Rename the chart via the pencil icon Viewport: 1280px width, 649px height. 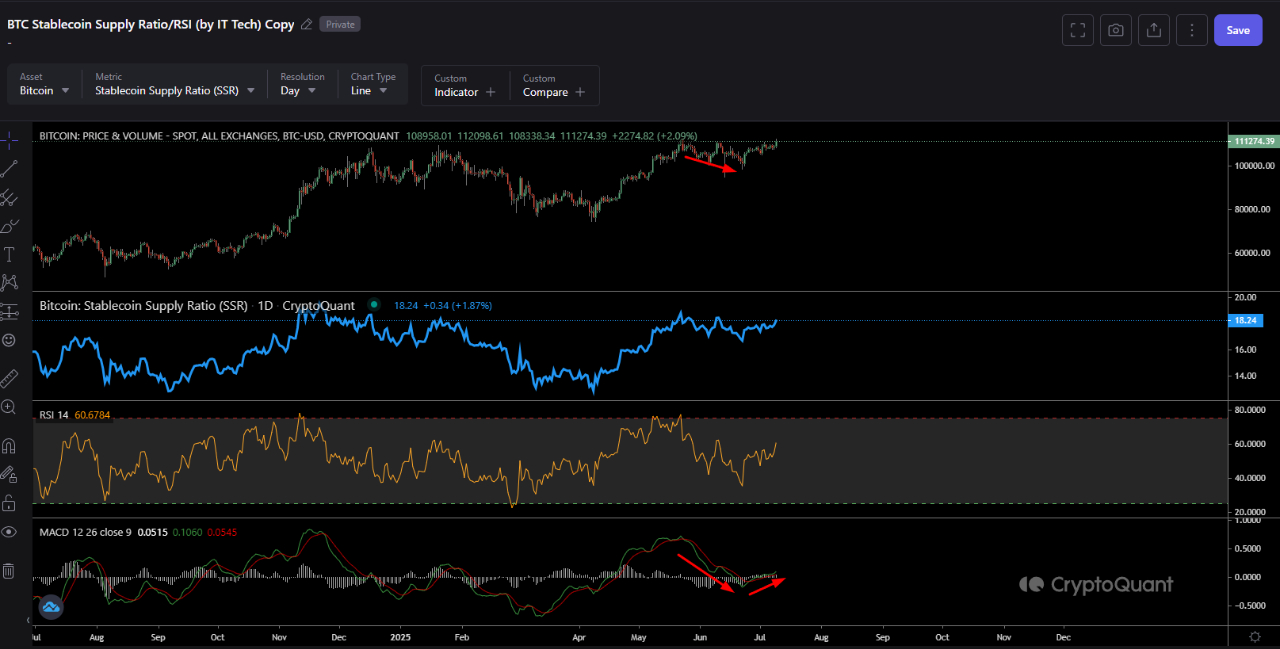(306, 24)
